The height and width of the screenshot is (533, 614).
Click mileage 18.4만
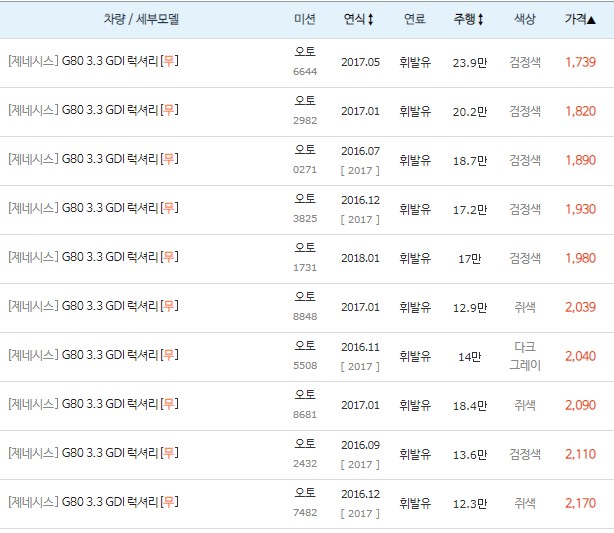(470, 405)
